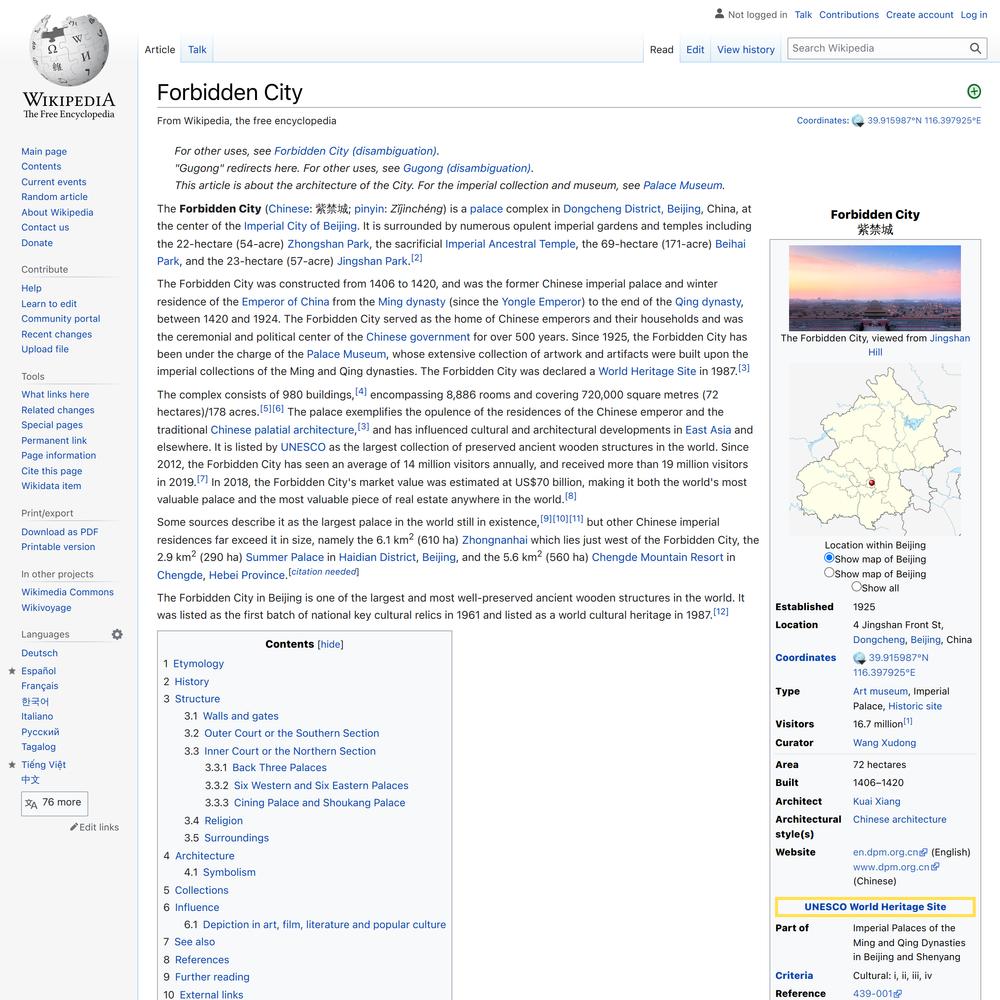
Task: Open Chengde Mountain Resort link
Action: 658,557
